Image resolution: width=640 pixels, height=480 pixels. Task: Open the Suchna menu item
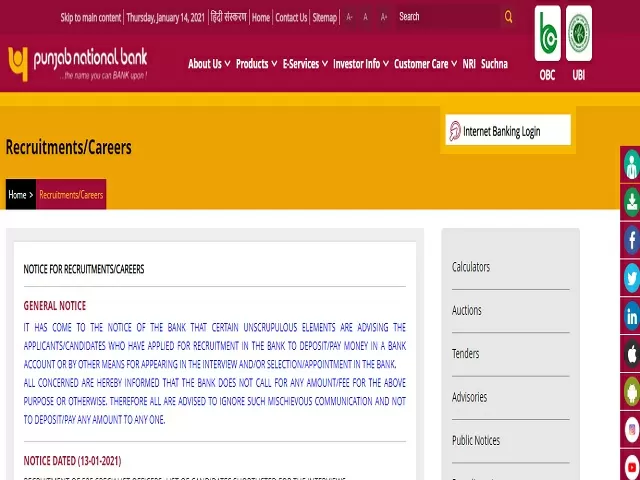[494, 64]
